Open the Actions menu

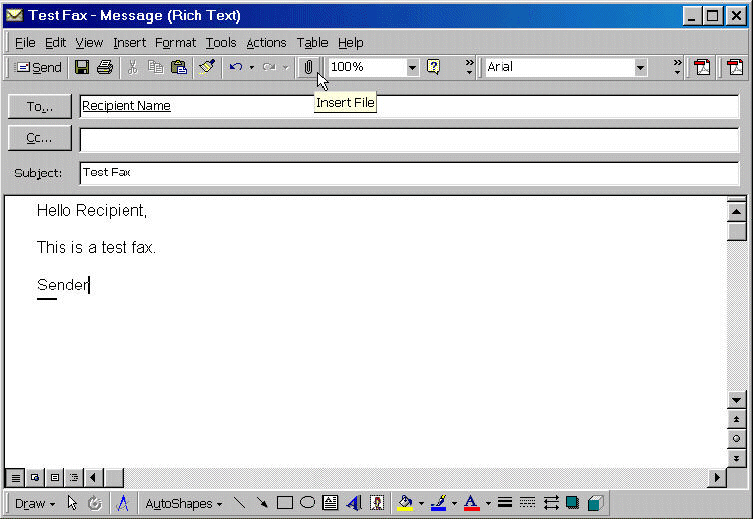coord(266,42)
